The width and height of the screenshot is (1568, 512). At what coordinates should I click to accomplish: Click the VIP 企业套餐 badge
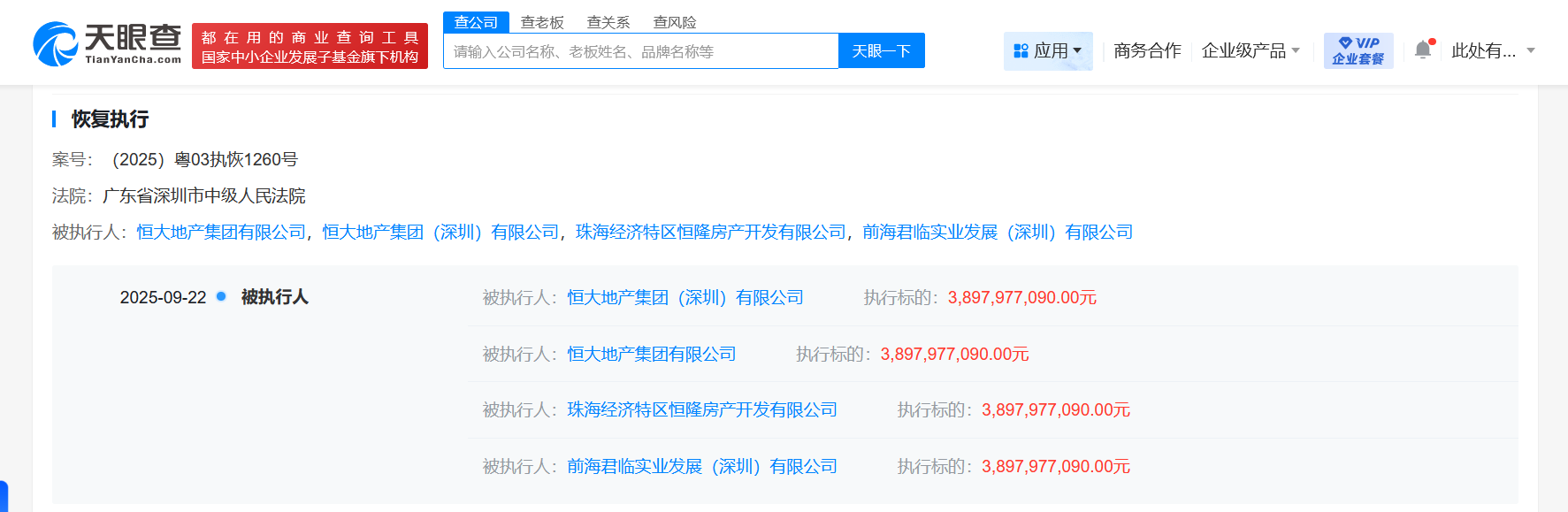coord(1358,51)
